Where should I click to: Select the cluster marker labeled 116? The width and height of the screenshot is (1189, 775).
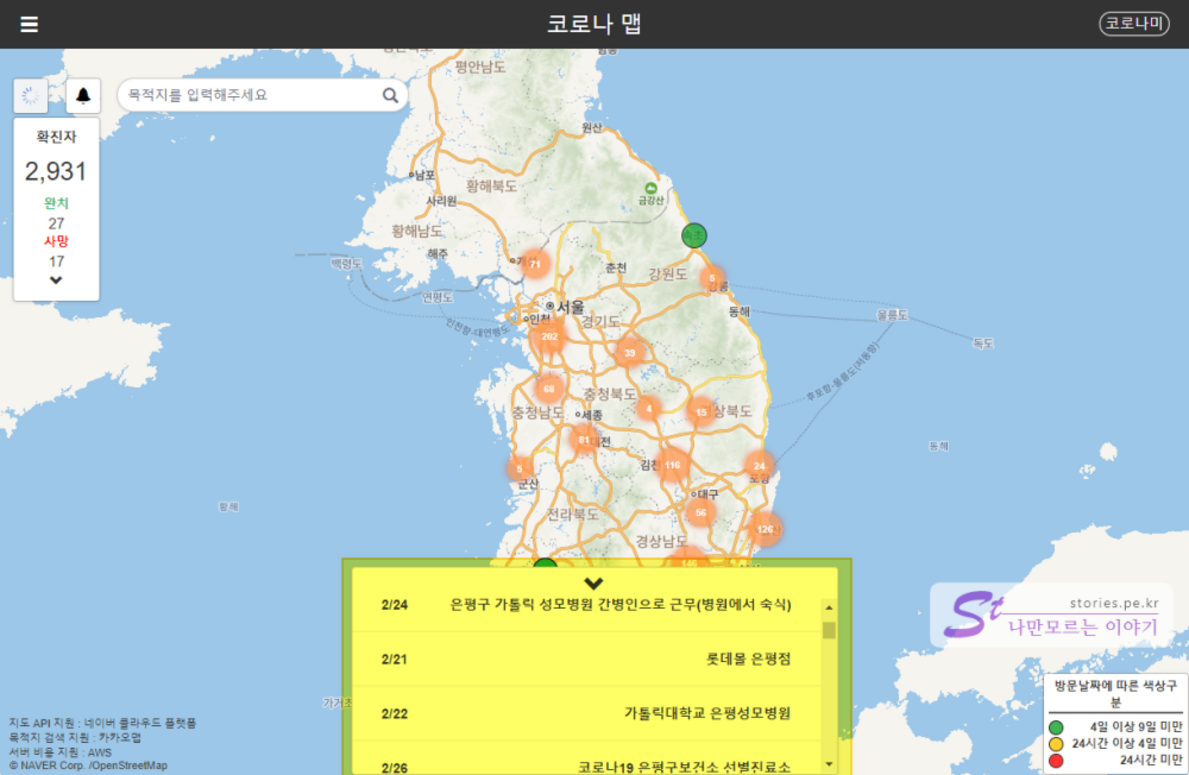coord(672,465)
